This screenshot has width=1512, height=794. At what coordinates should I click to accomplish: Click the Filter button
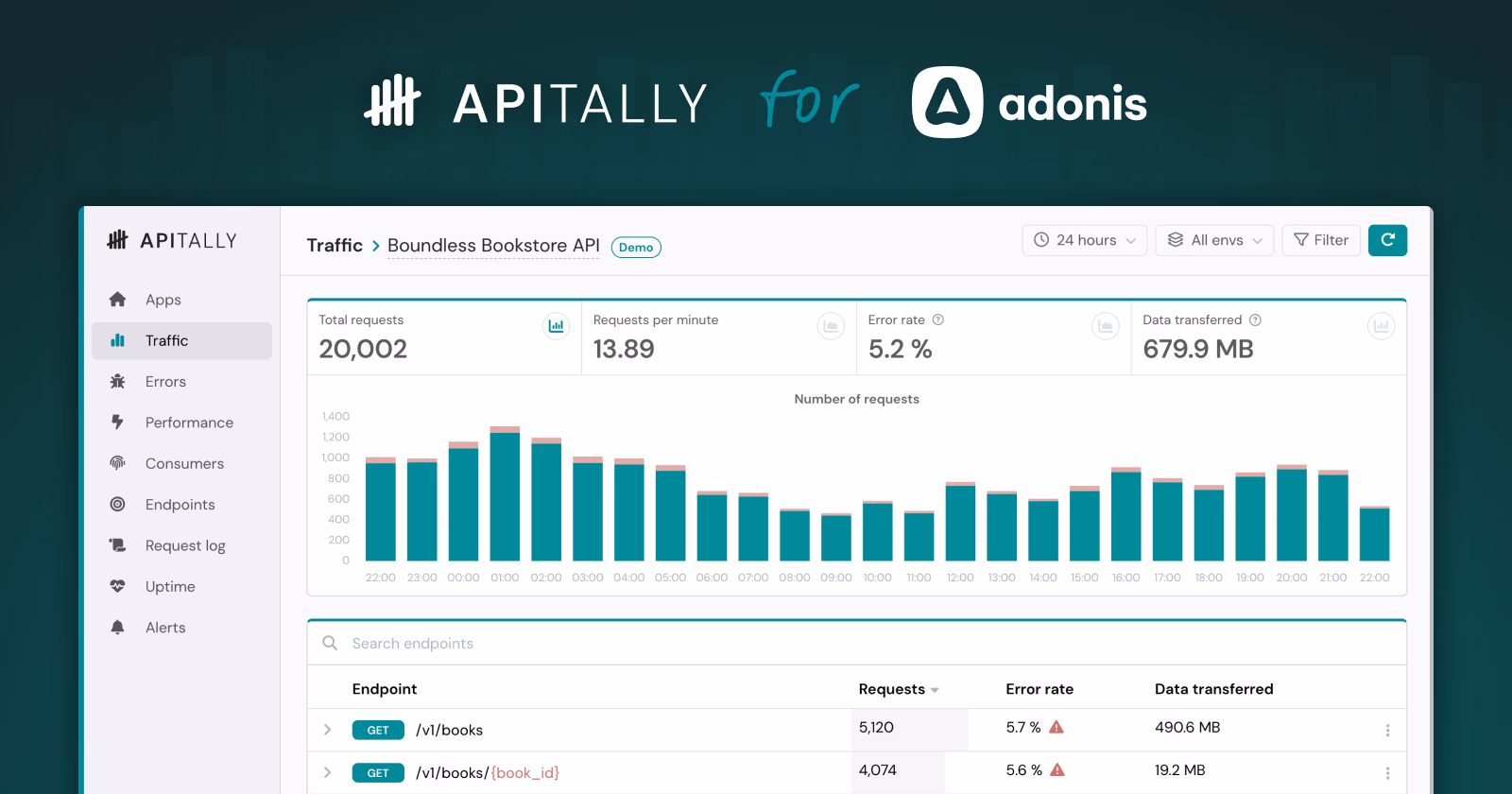click(1321, 240)
